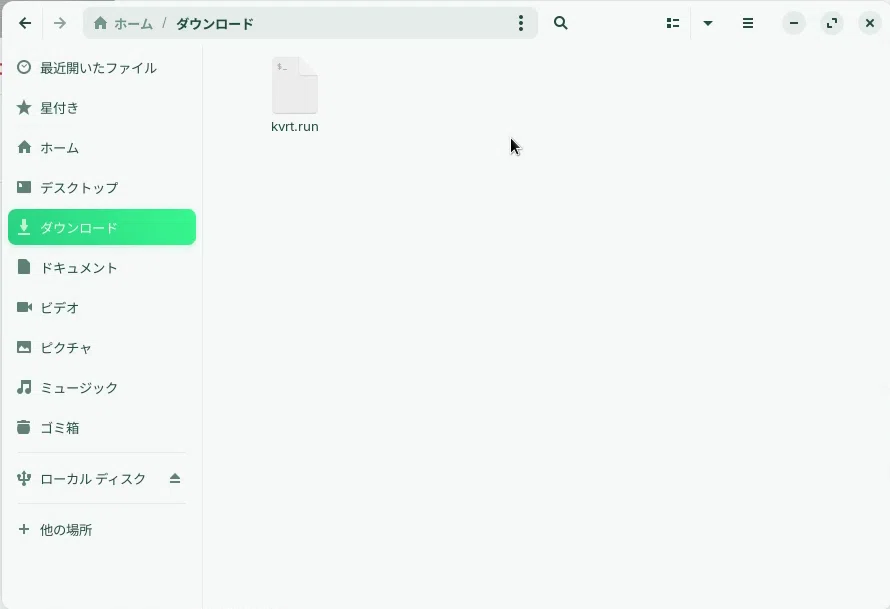Click the star icon beside 星付き

click(24, 107)
